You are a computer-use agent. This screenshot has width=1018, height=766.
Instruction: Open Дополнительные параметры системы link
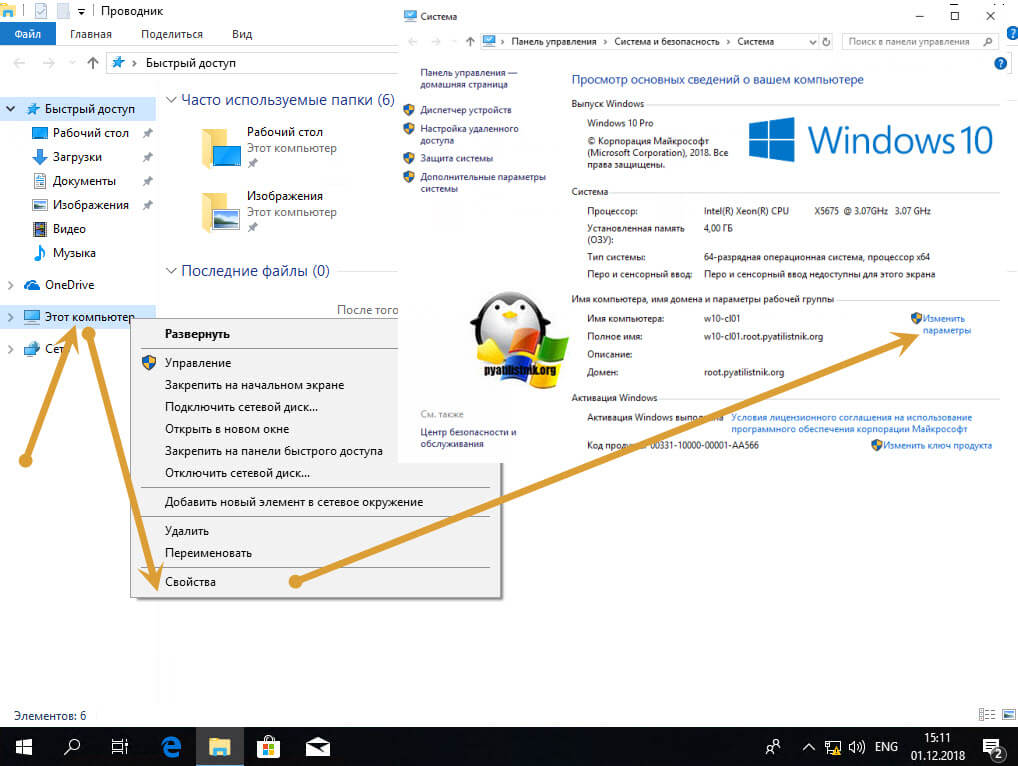pos(482,182)
